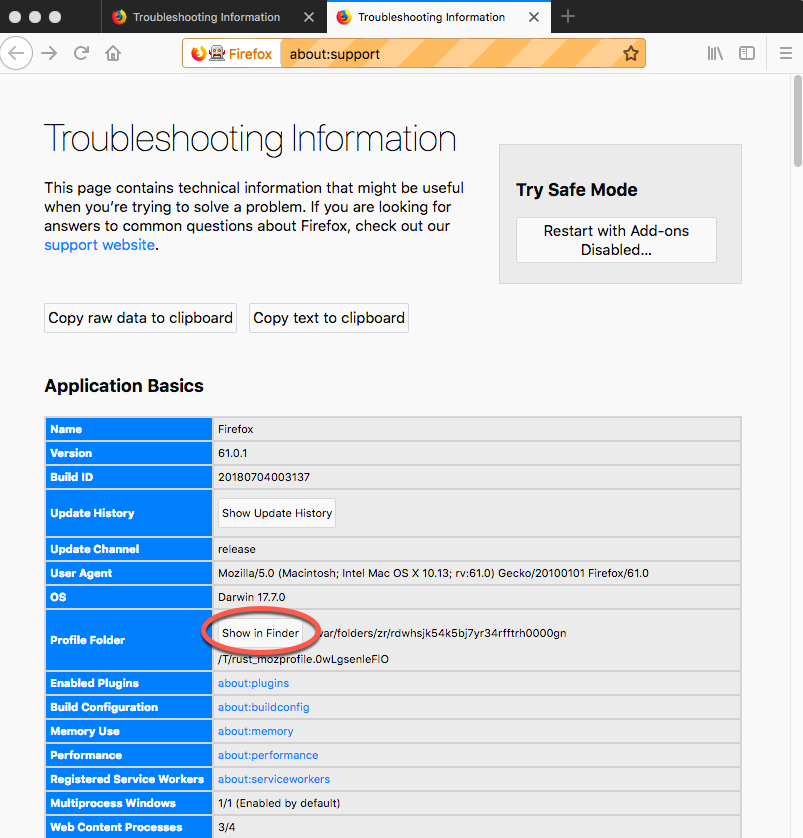Open the hamburger menu
The width and height of the screenshot is (803, 838).
tap(785, 53)
